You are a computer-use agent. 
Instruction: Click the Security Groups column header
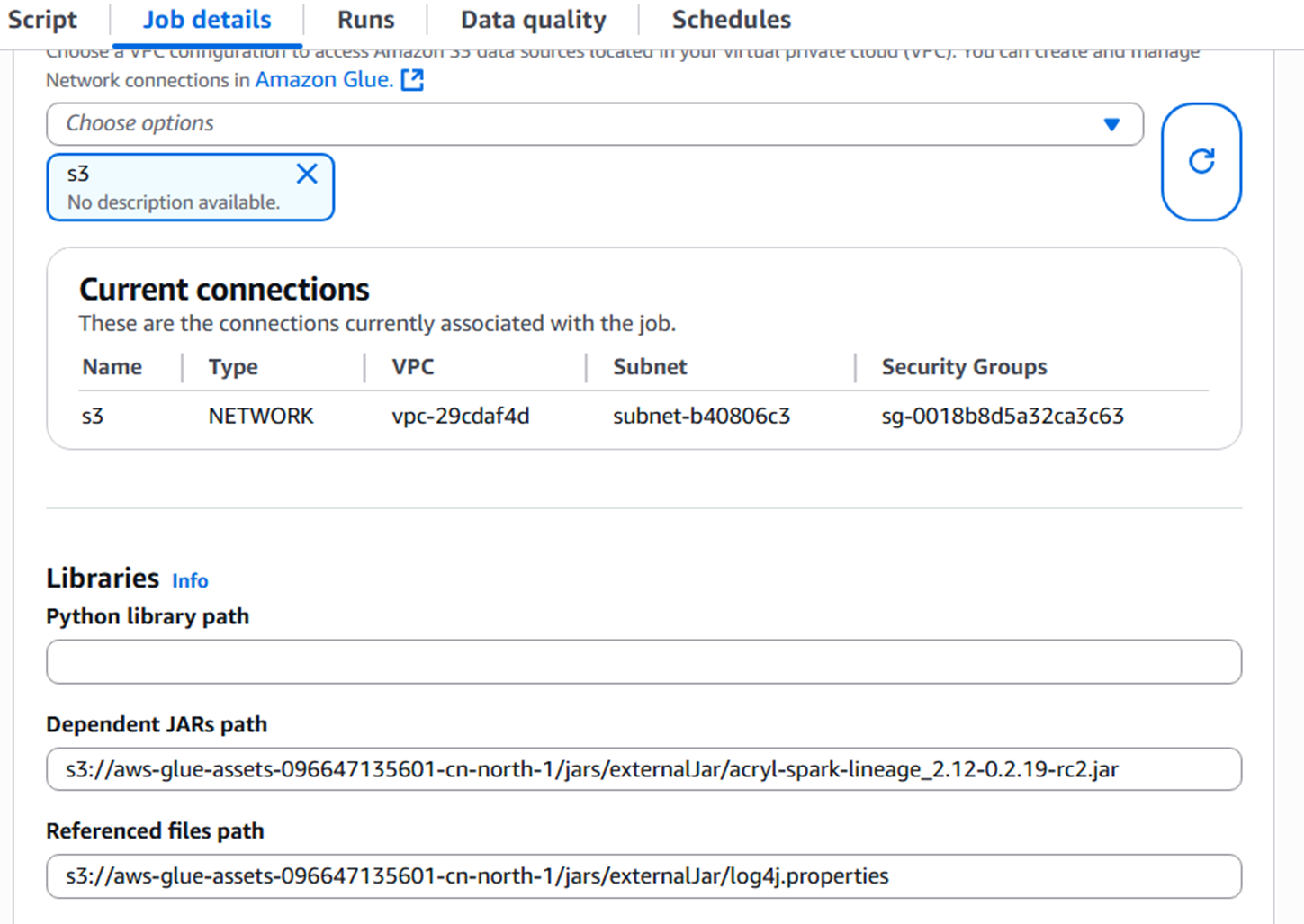[x=964, y=367]
